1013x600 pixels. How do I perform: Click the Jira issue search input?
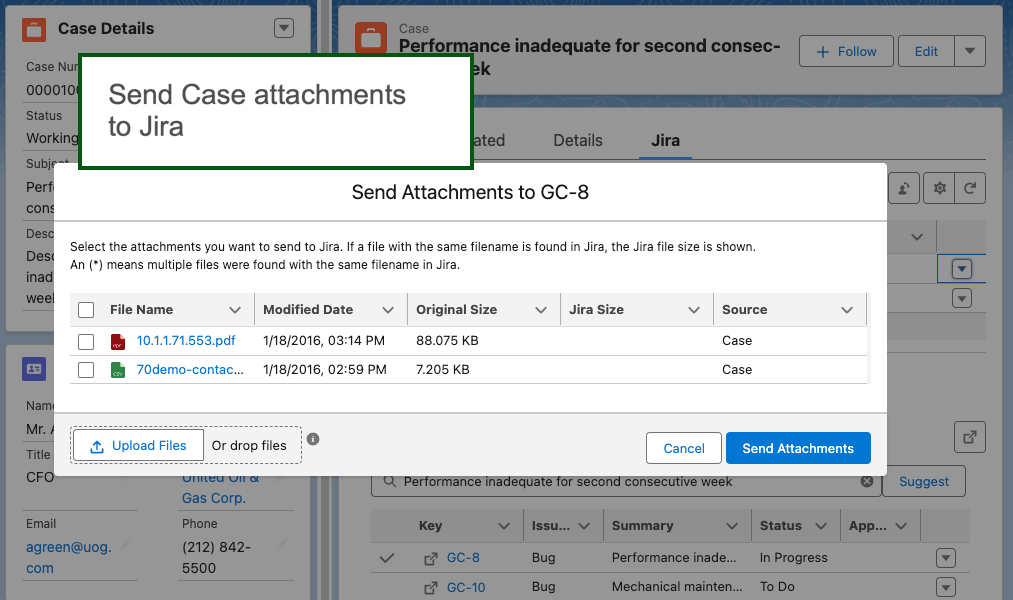pyautogui.click(x=625, y=481)
